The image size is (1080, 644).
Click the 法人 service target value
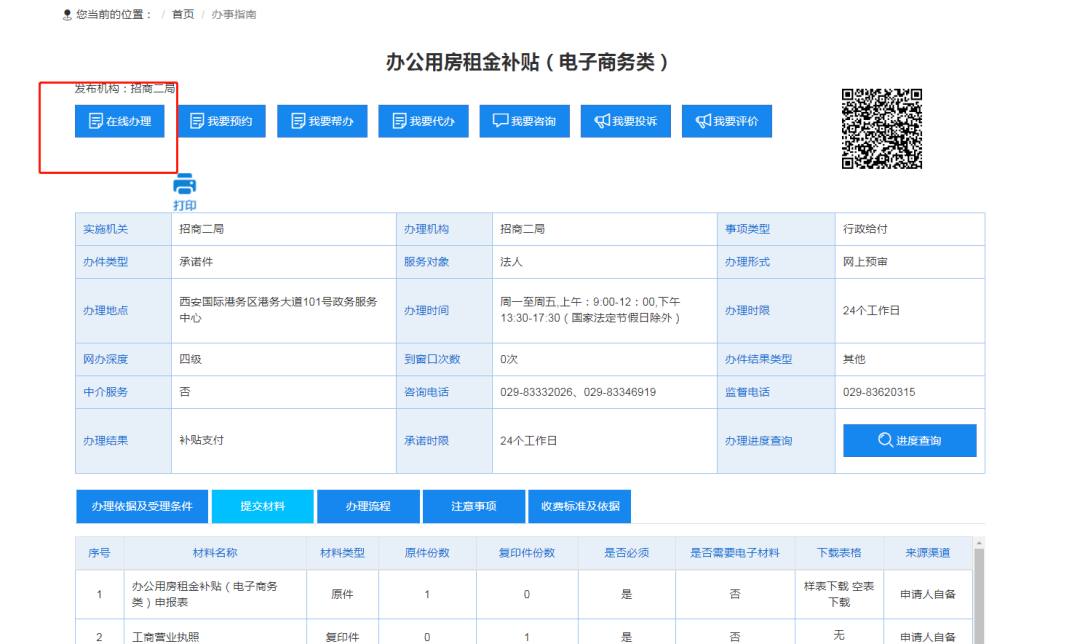click(511, 262)
